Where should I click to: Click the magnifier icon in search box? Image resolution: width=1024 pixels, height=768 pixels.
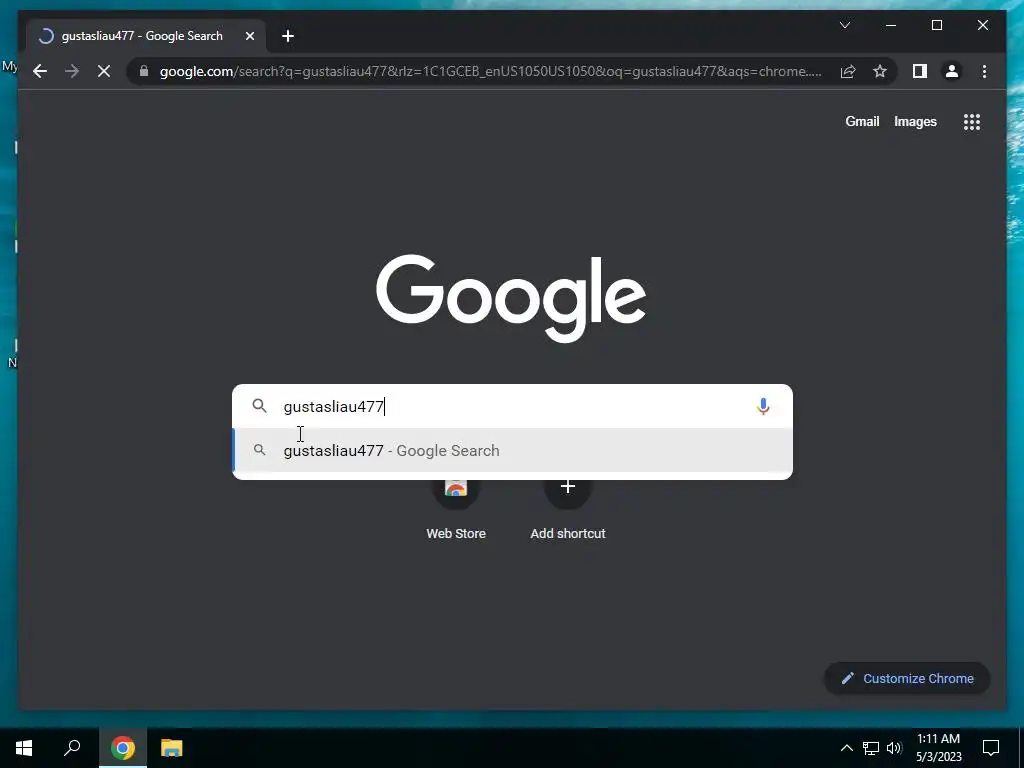click(x=259, y=406)
